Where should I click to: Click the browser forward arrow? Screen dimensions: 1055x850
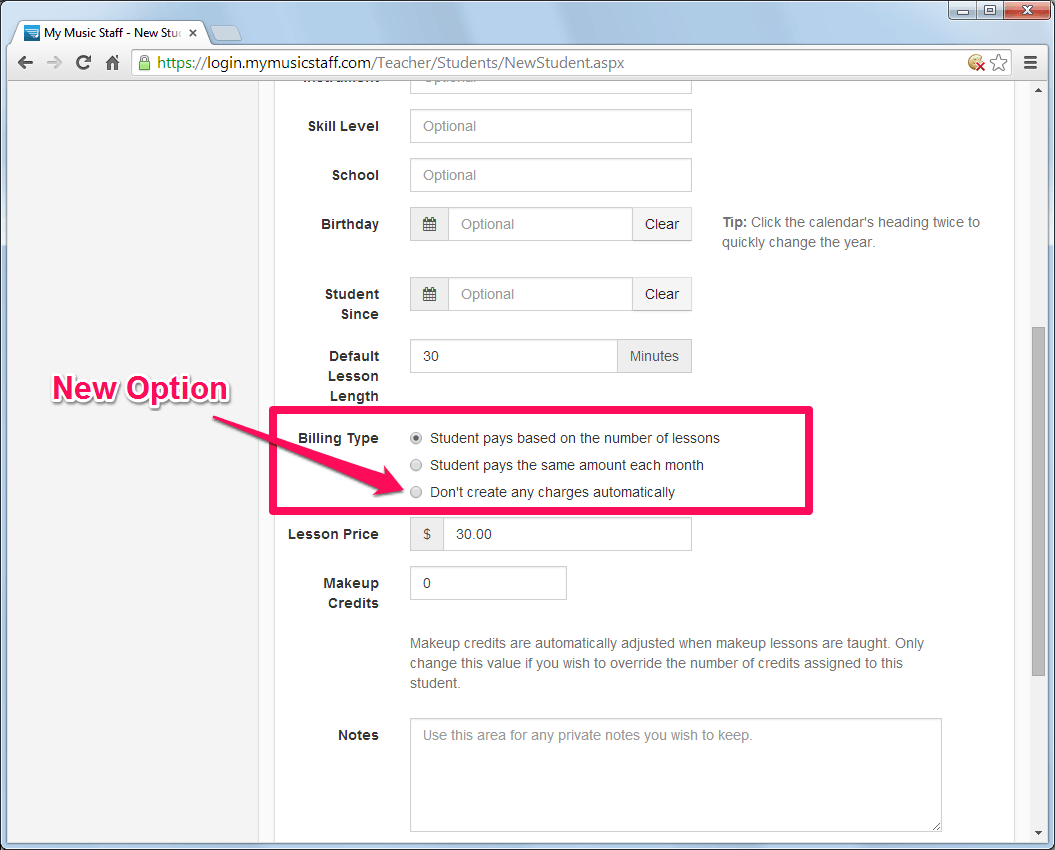pos(54,63)
